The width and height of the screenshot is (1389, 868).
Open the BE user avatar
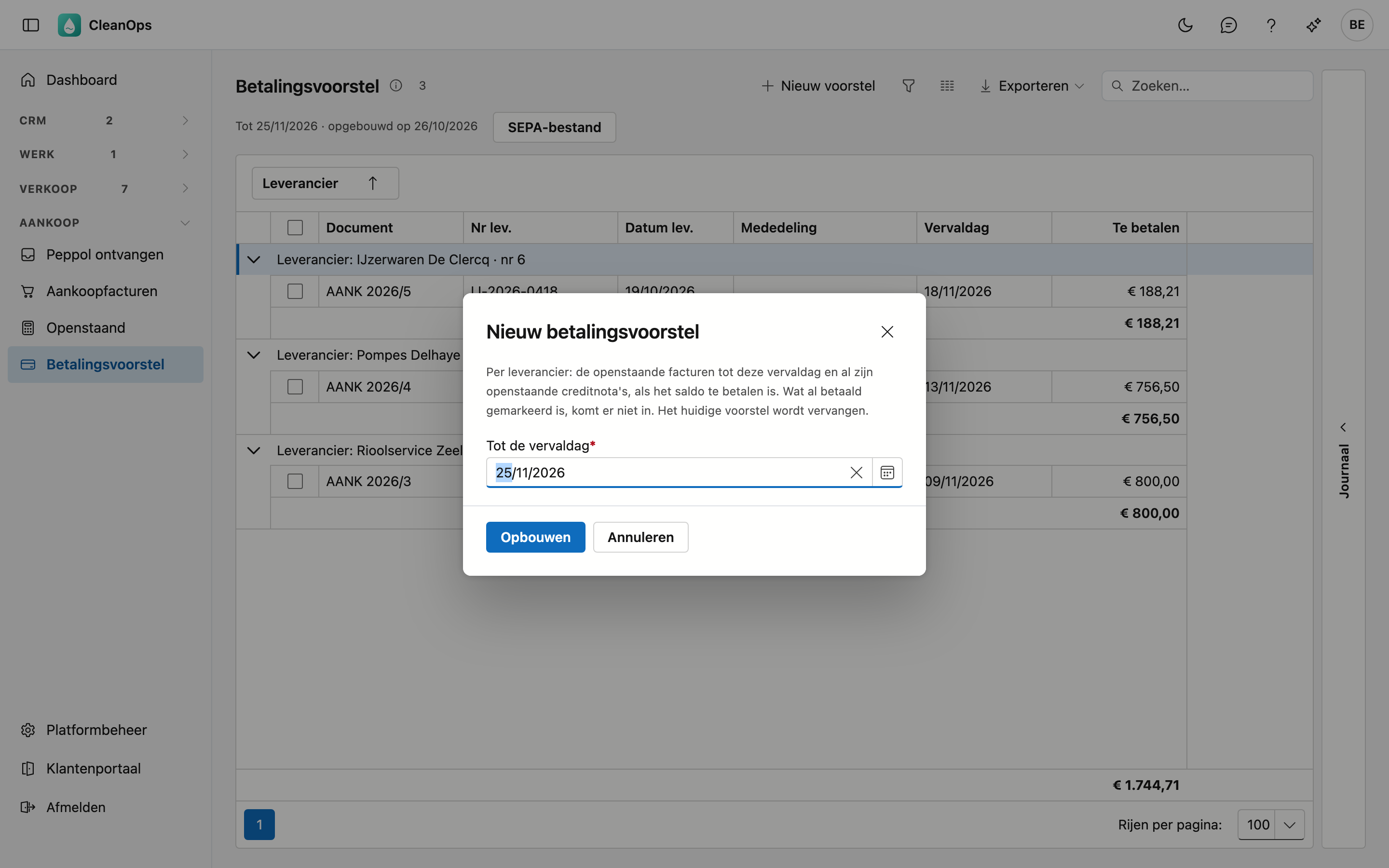click(1357, 25)
